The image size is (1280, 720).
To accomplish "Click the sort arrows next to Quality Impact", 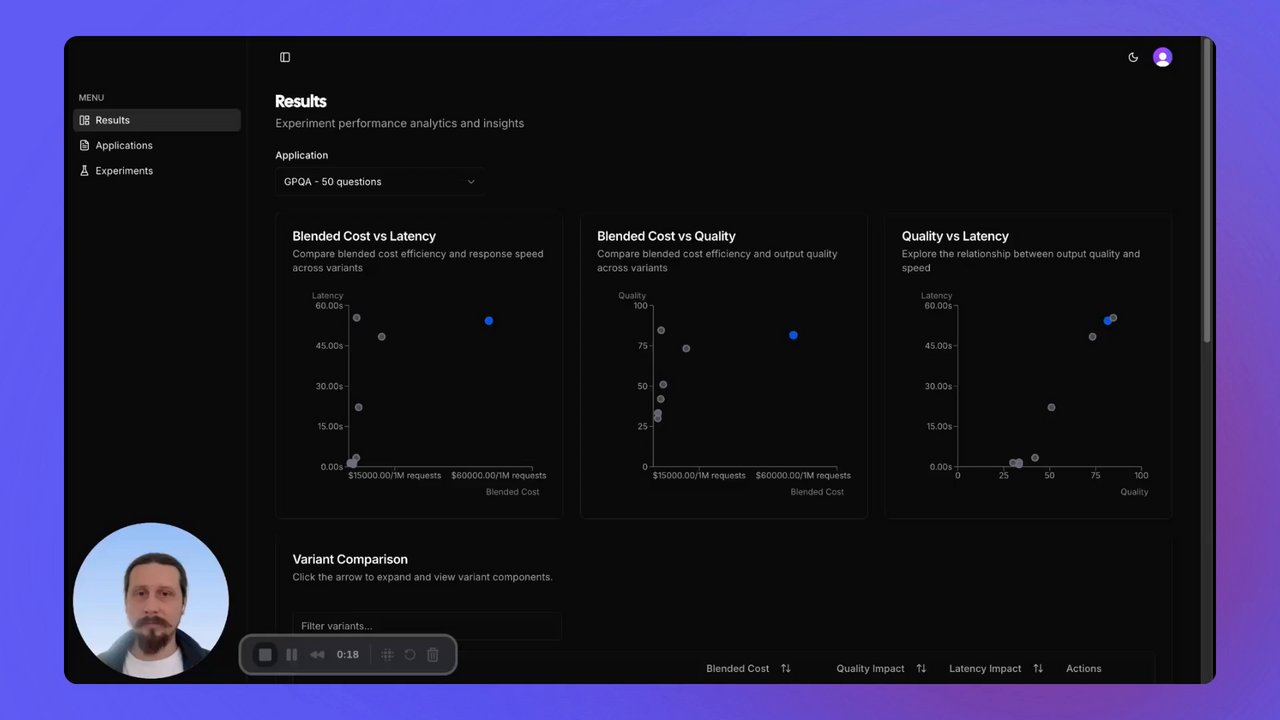I will tap(921, 668).
